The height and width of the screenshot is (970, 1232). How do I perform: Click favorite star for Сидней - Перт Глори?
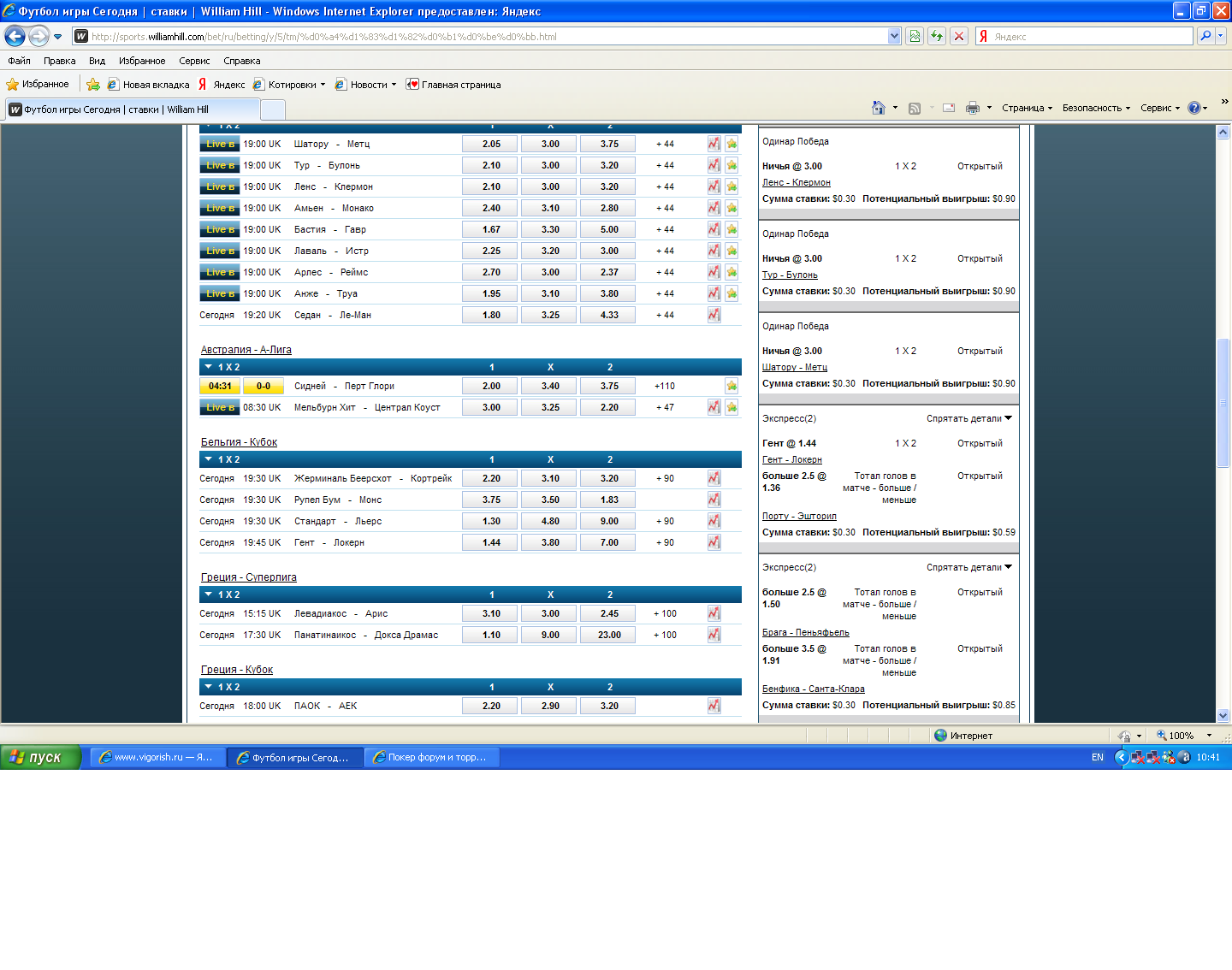click(x=731, y=386)
